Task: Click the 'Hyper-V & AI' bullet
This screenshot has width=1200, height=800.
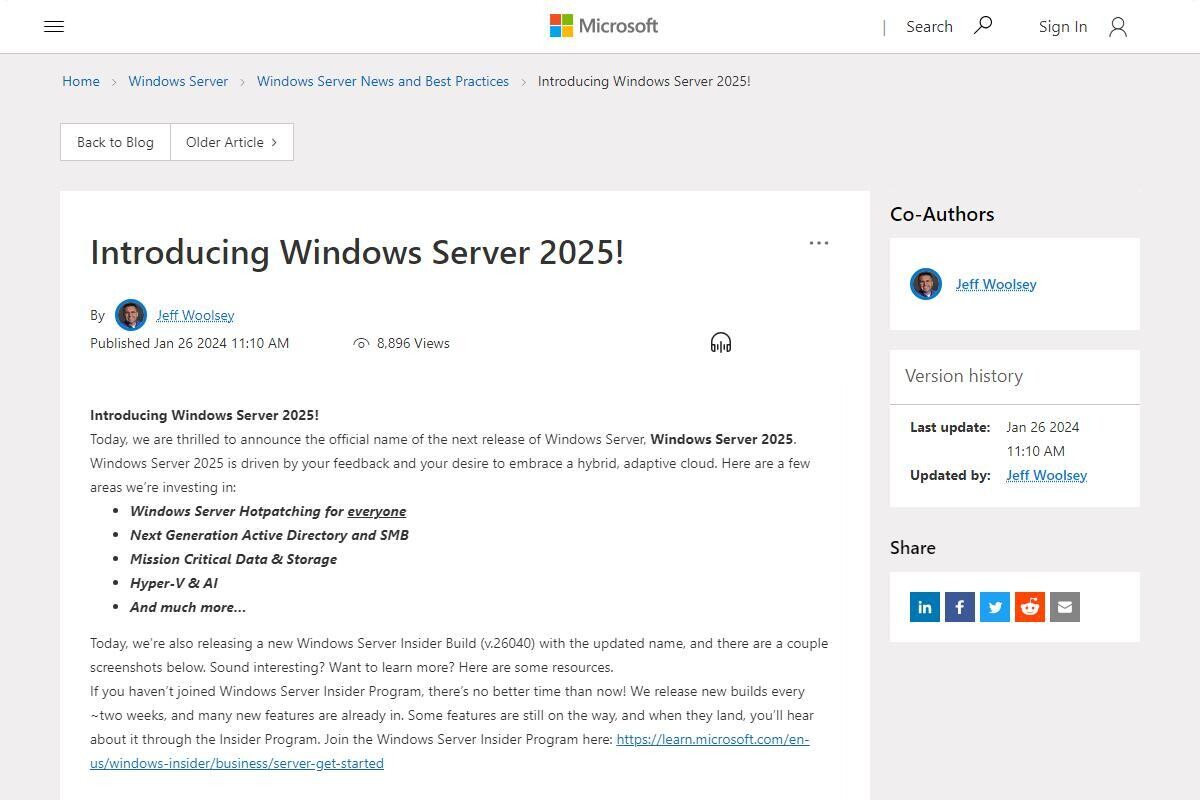Action: [174, 583]
